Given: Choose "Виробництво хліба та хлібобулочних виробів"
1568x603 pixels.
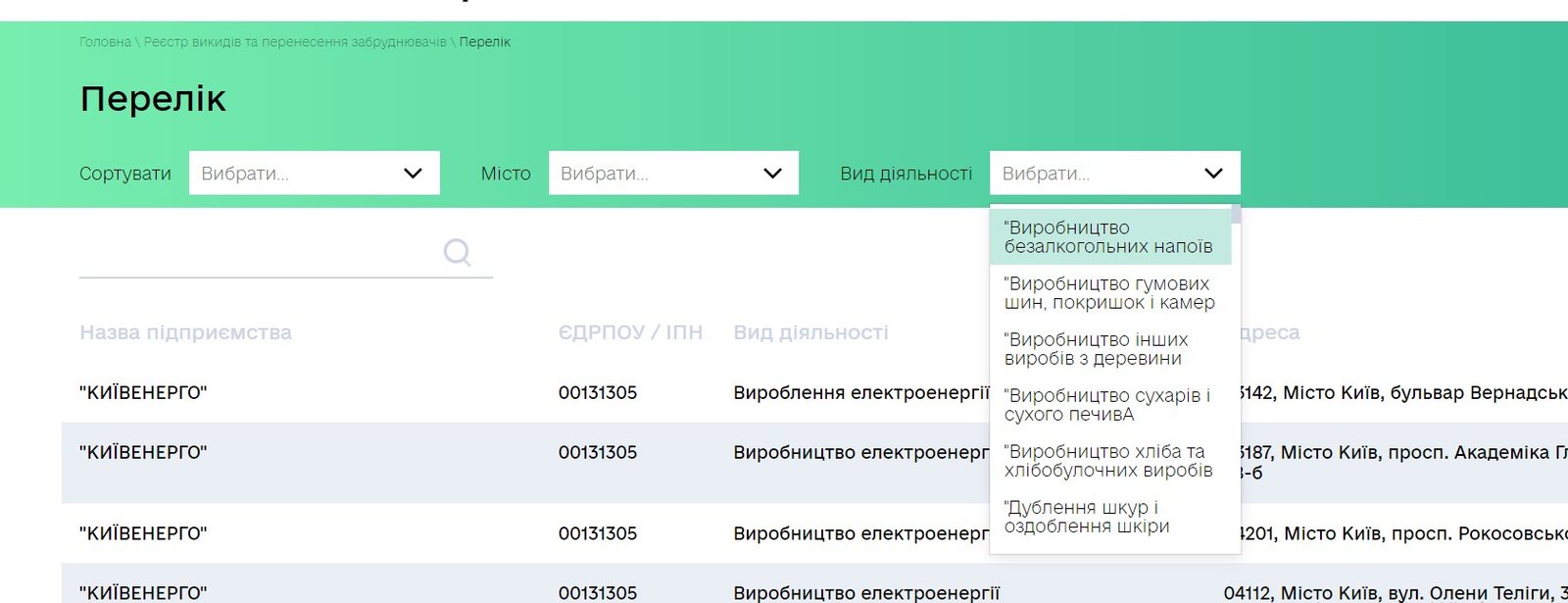Looking at the screenshot, I should tap(1107, 461).
